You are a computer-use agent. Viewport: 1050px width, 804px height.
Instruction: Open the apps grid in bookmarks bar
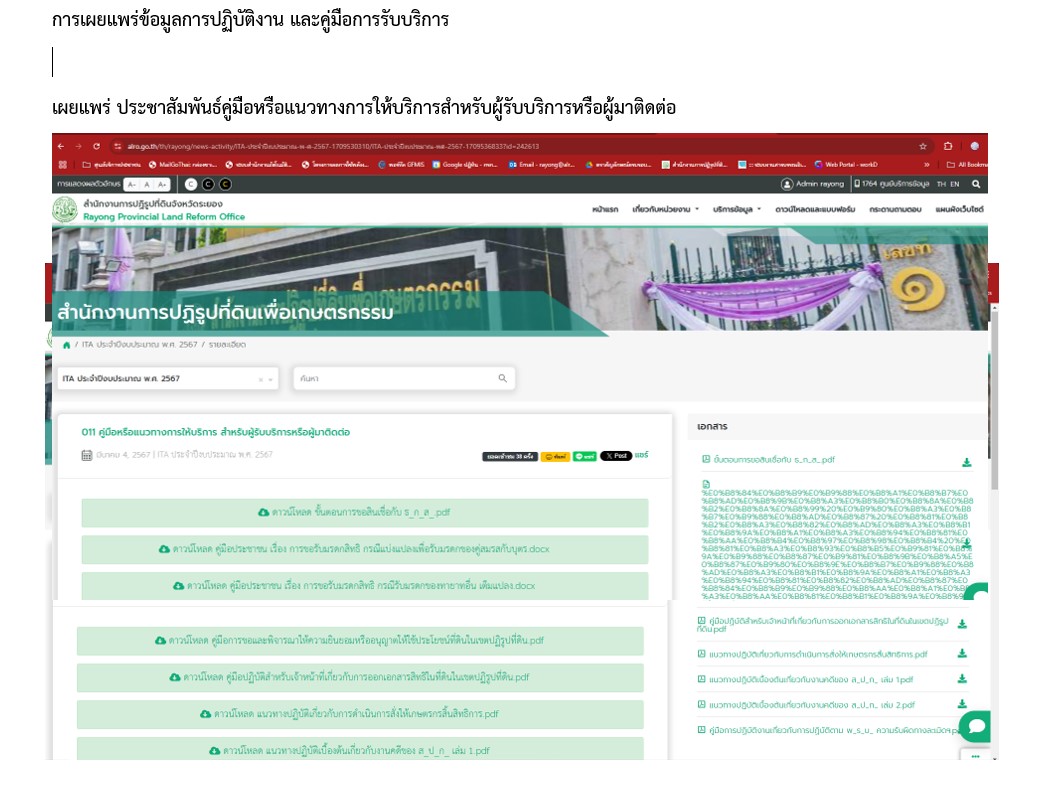tap(62, 164)
